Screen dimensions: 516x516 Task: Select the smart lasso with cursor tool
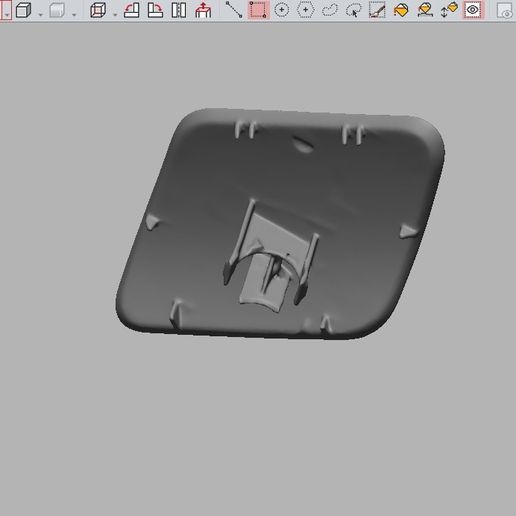[x=353, y=10]
